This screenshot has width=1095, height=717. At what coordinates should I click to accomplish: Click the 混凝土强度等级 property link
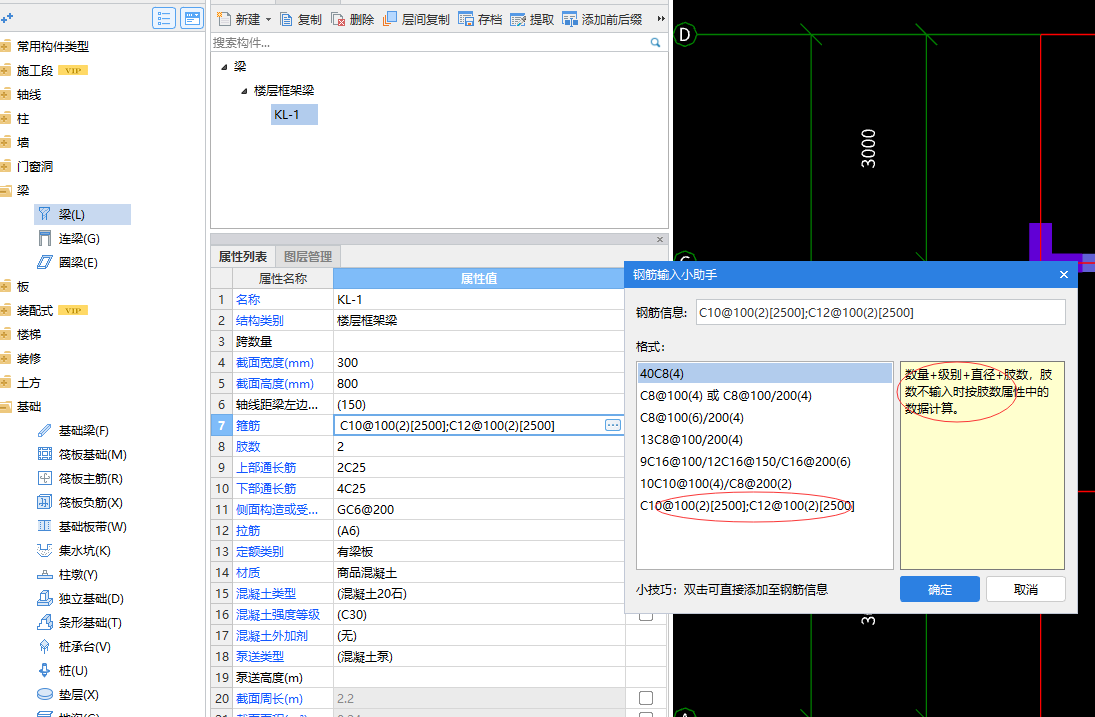(277, 614)
